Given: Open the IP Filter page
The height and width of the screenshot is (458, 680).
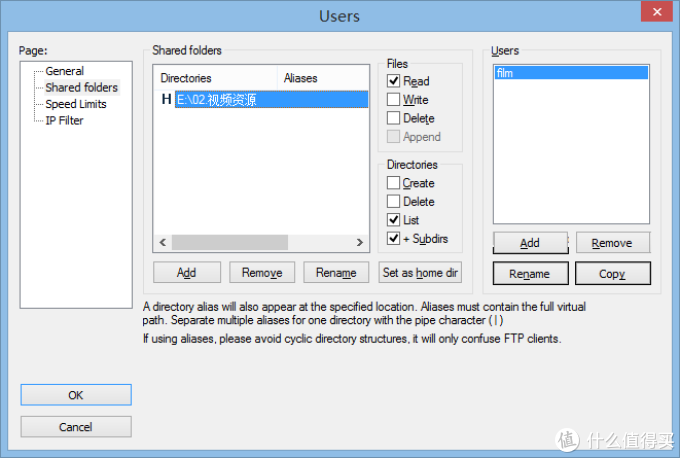Looking at the screenshot, I should tap(64, 121).
